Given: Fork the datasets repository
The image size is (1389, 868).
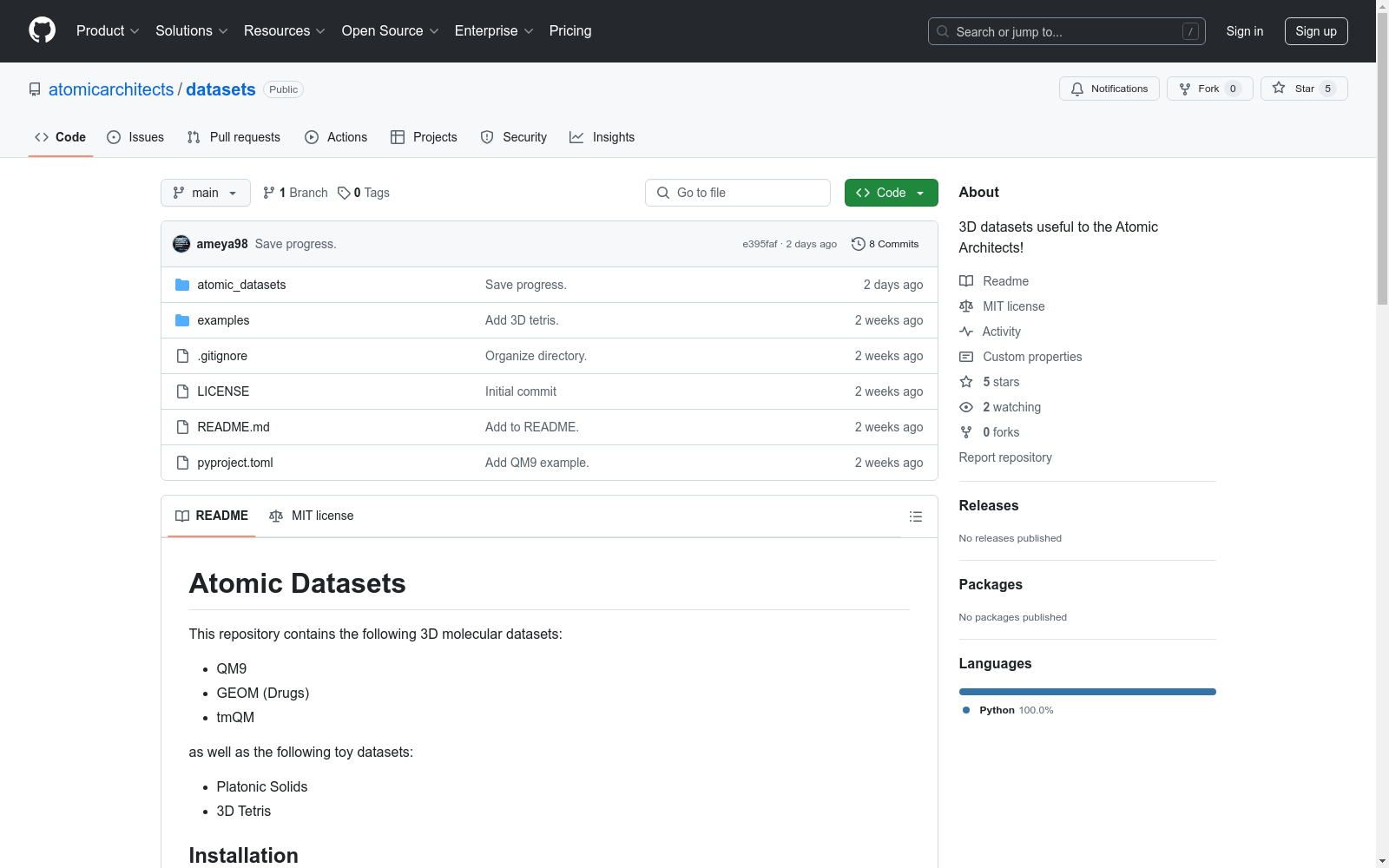Looking at the screenshot, I should (1209, 89).
